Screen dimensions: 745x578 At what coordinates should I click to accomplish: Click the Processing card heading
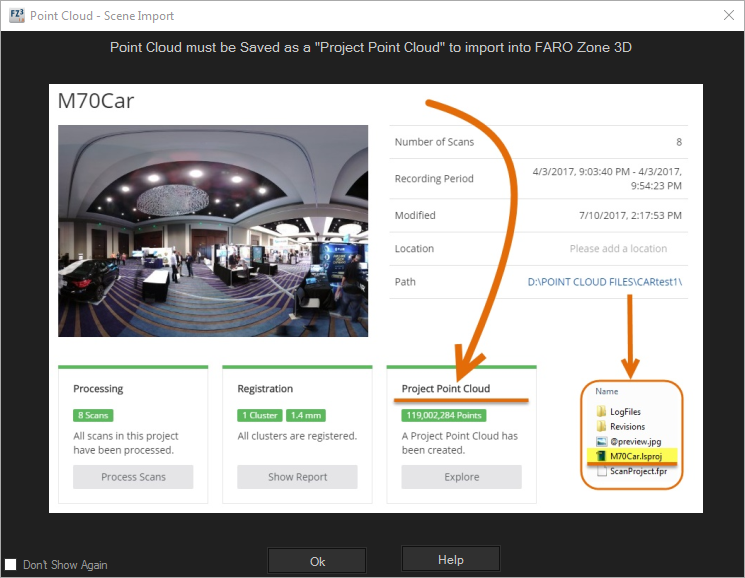click(x=98, y=389)
